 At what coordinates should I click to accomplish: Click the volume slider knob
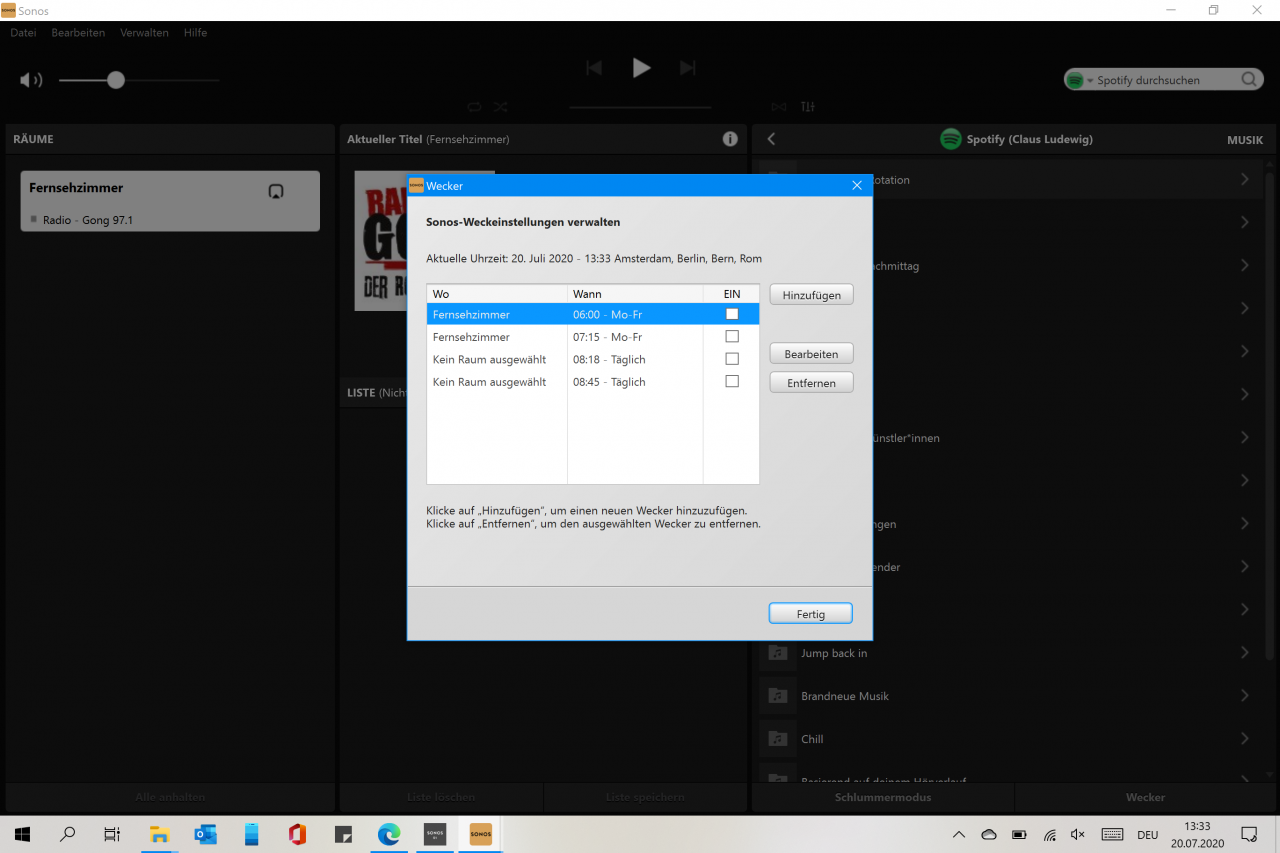tap(116, 80)
